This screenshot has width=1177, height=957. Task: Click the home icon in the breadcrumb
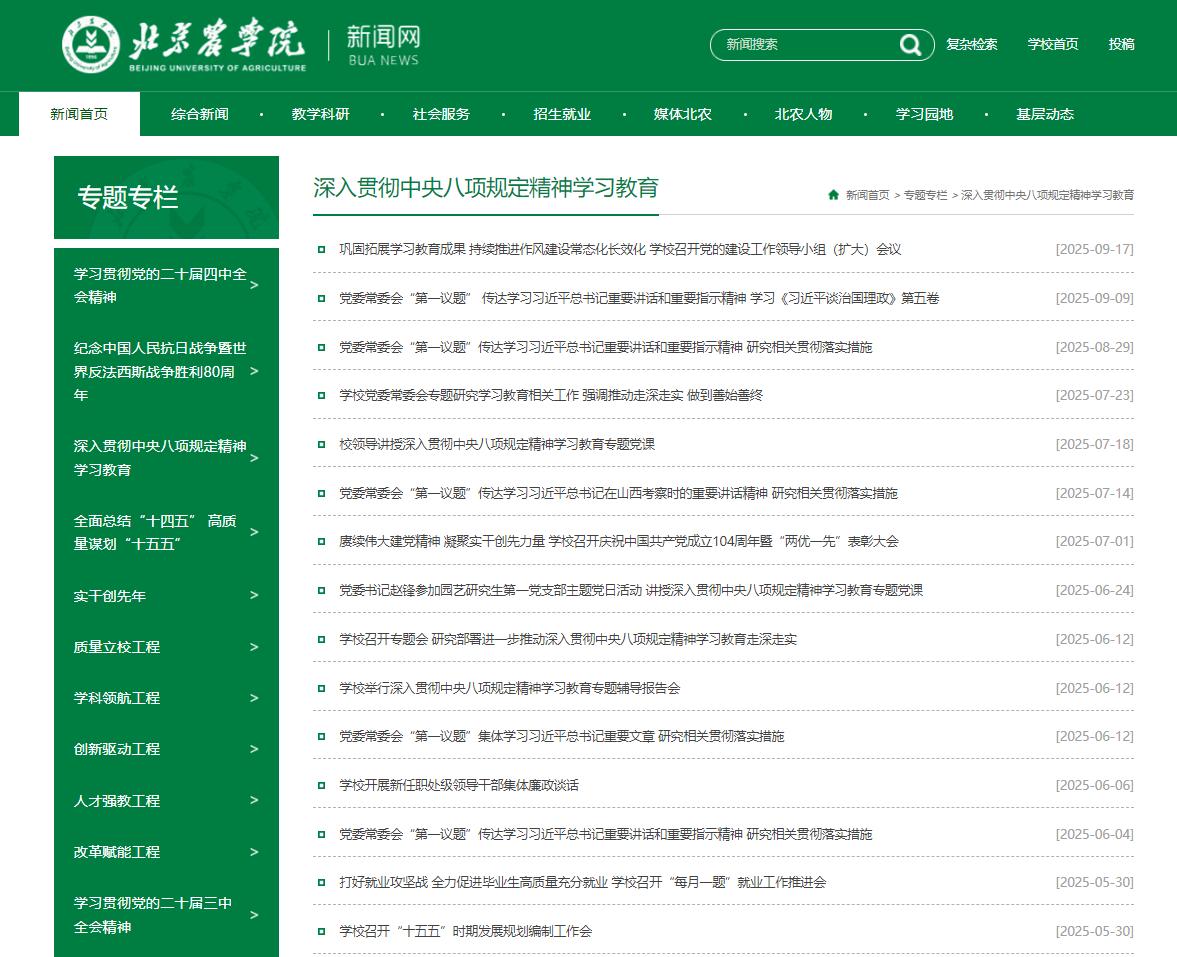pyautogui.click(x=833, y=195)
